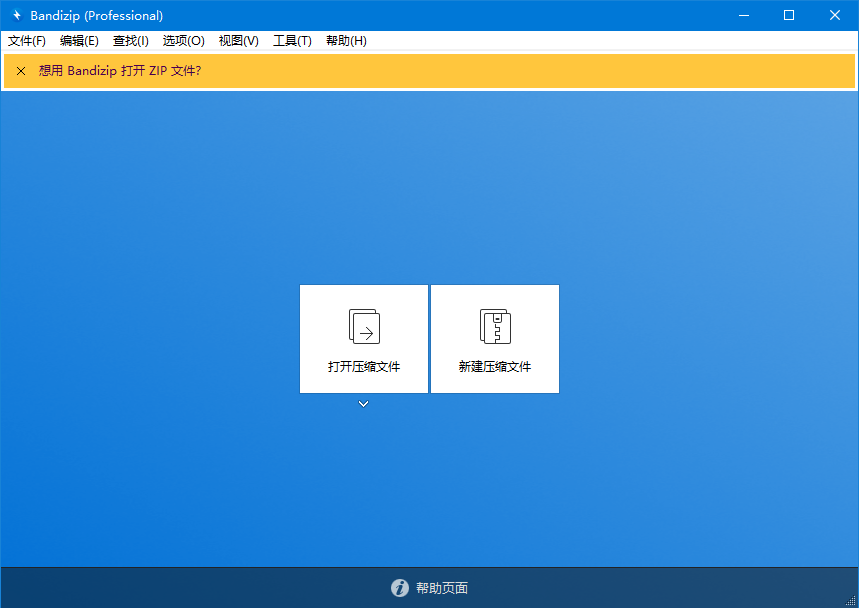This screenshot has height=608, width=859.
Task: Open the 视图(V) menu
Action: pos(237,41)
